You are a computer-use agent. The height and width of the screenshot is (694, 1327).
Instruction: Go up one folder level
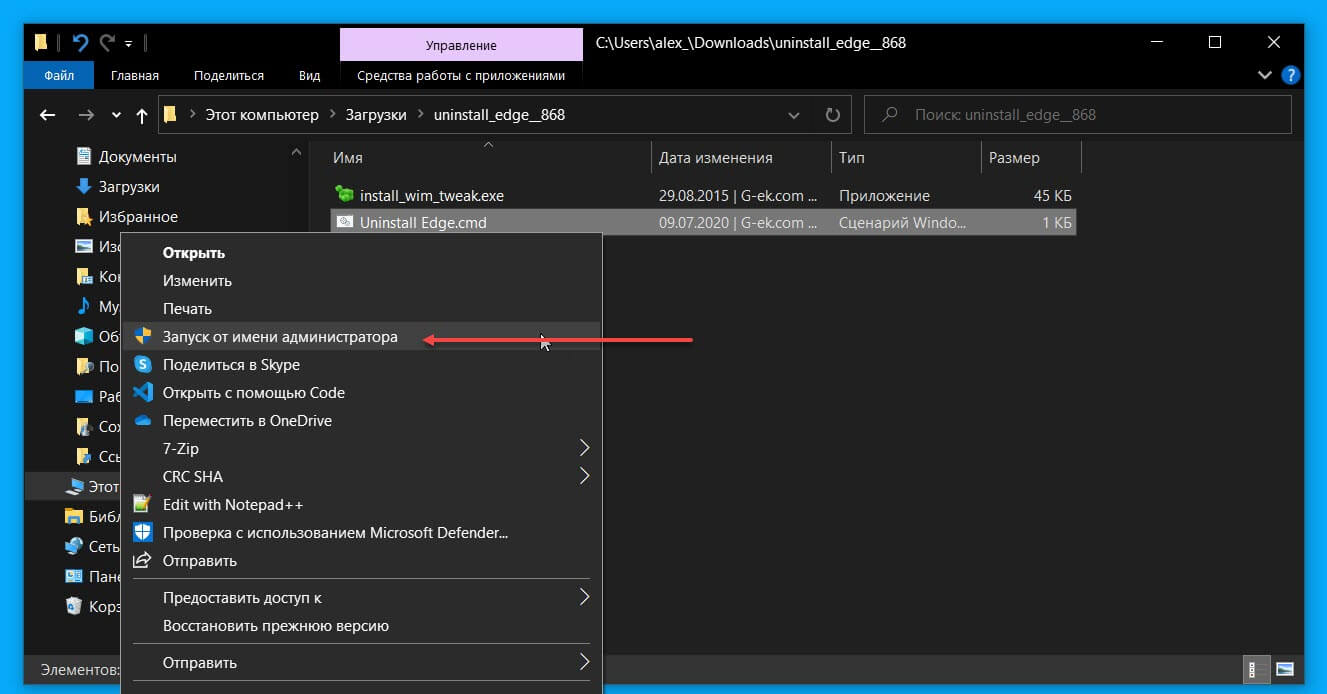[x=141, y=115]
